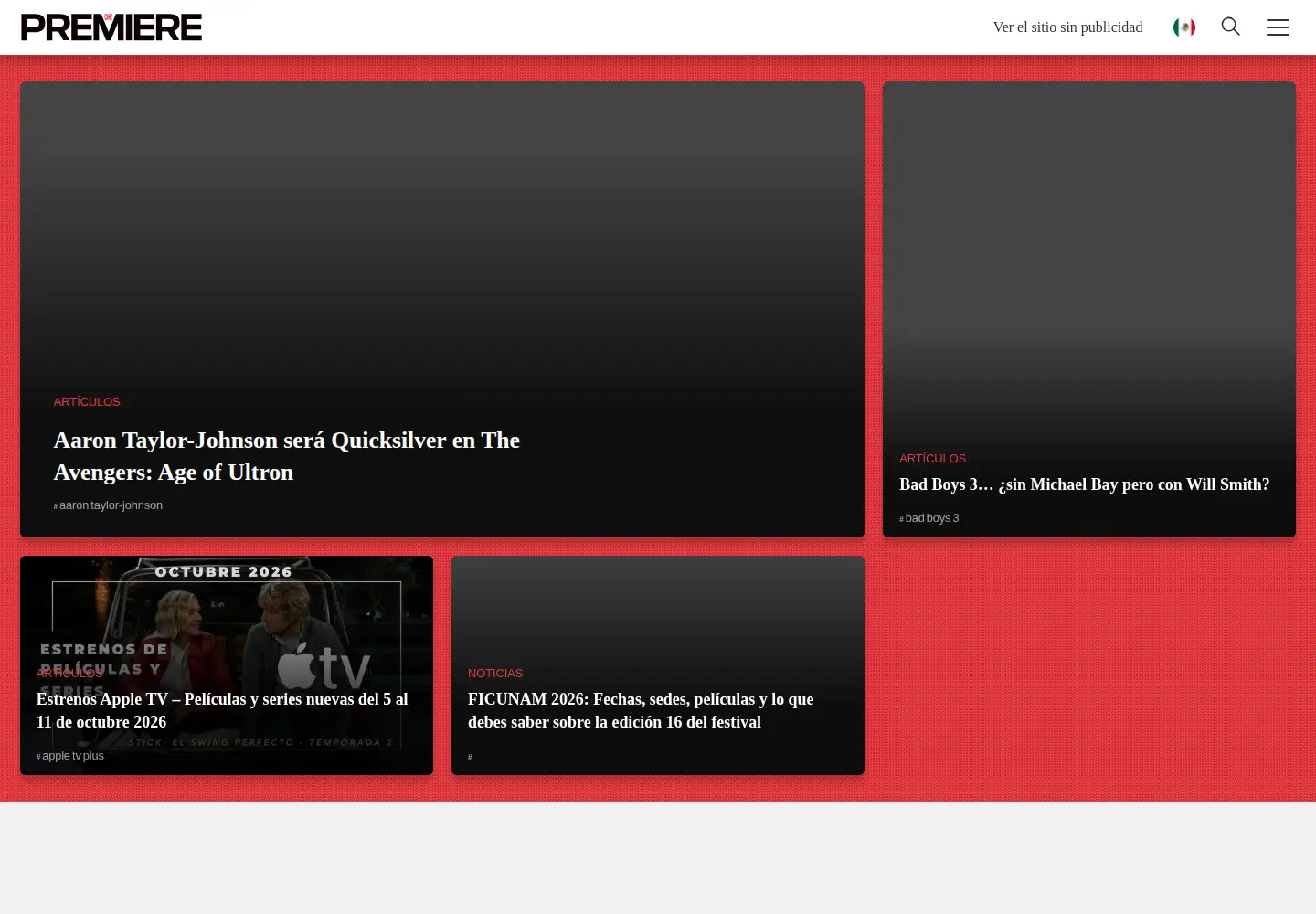
Task: Open the Estrenos Apple TV article headline
Action: coord(222,710)
